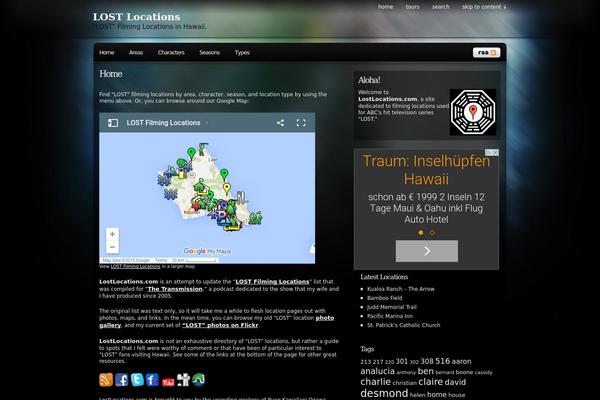600x400 pixels.
Task: Open the red YouTube social icon
Action: (168, 382)
